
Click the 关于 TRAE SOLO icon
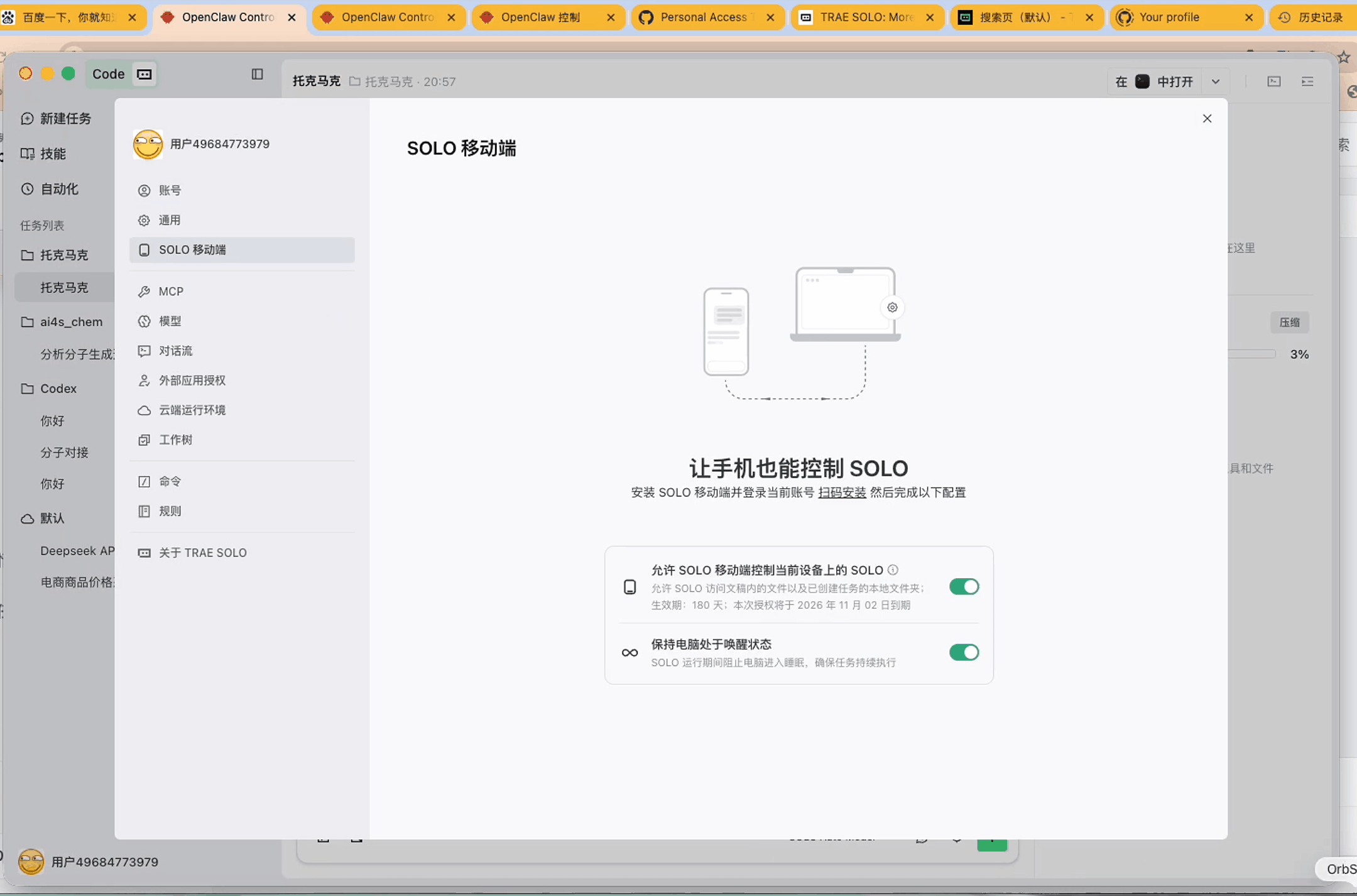point(144,553)
